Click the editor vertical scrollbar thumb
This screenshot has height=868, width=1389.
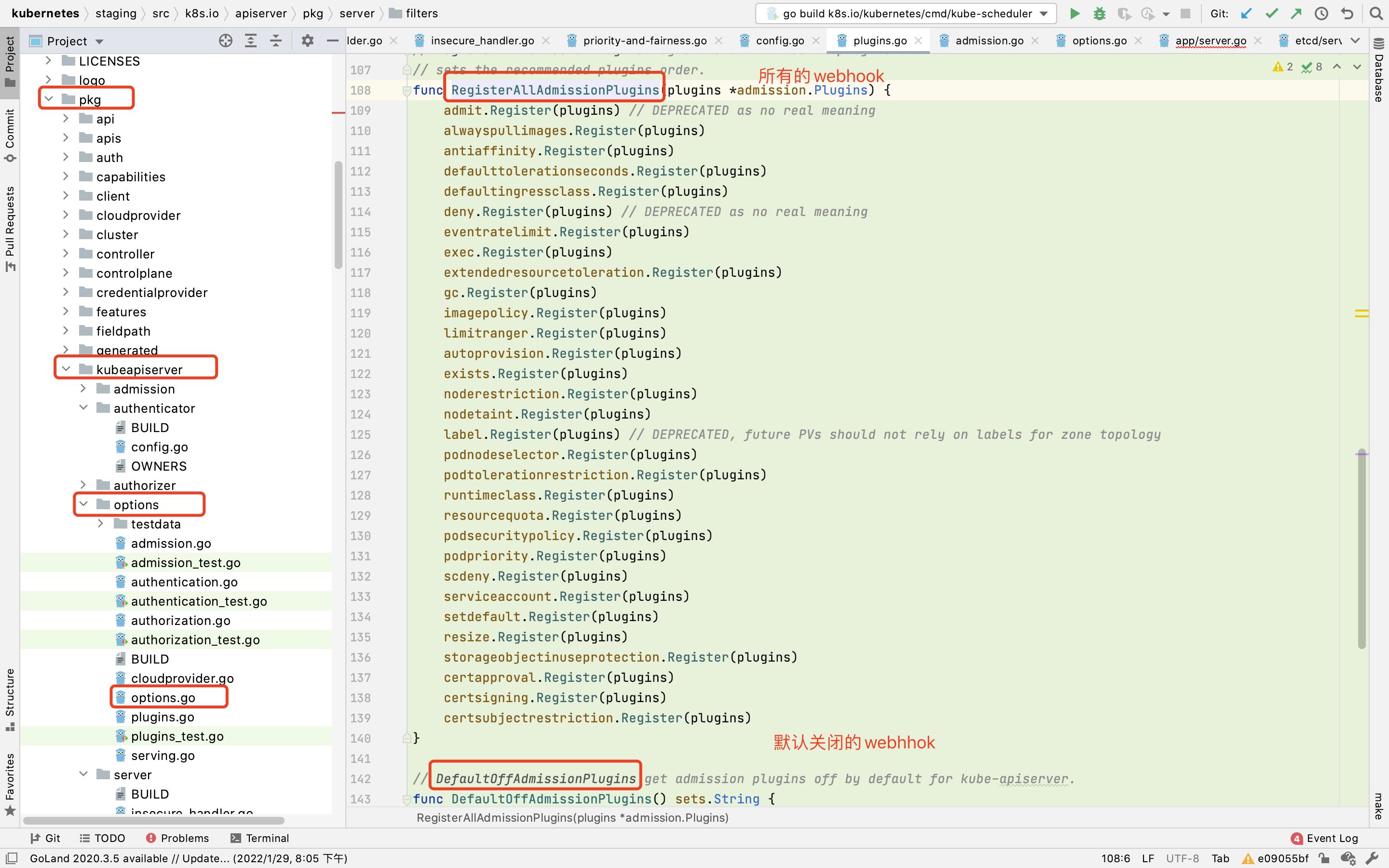pos(1362,549)
